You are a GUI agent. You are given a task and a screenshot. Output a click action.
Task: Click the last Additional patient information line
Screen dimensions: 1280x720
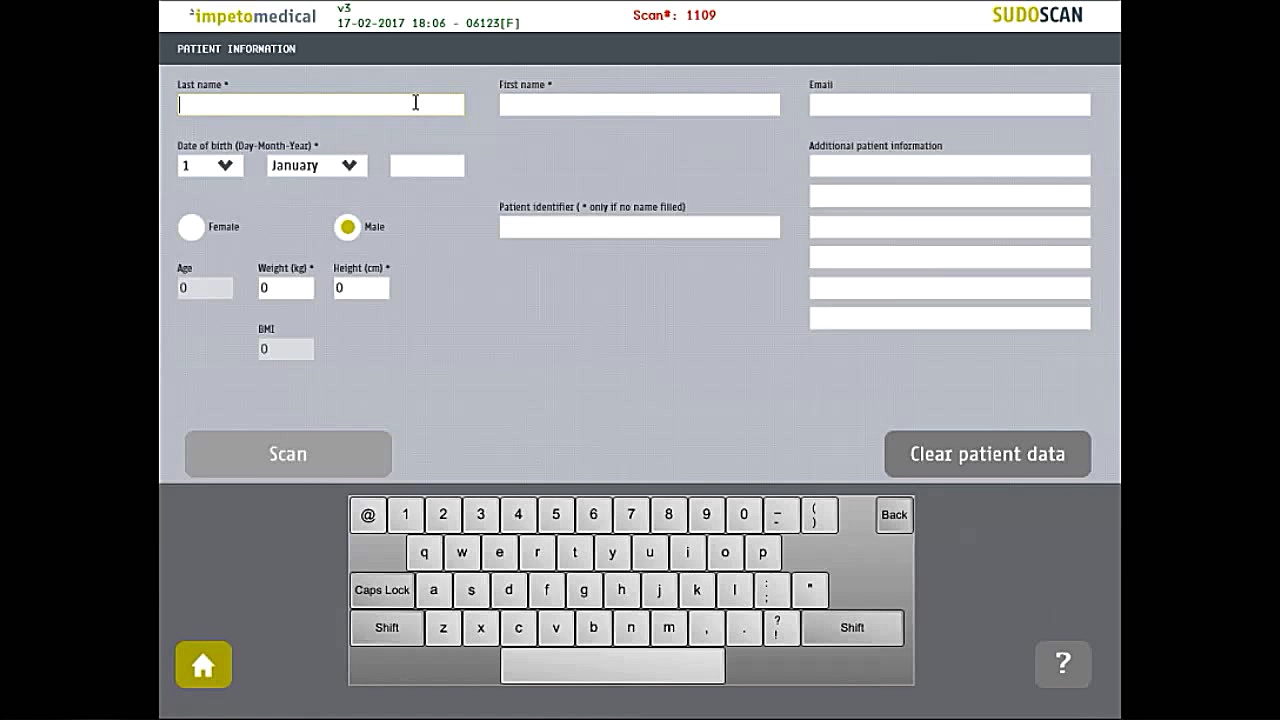click(x=950, y=318)
